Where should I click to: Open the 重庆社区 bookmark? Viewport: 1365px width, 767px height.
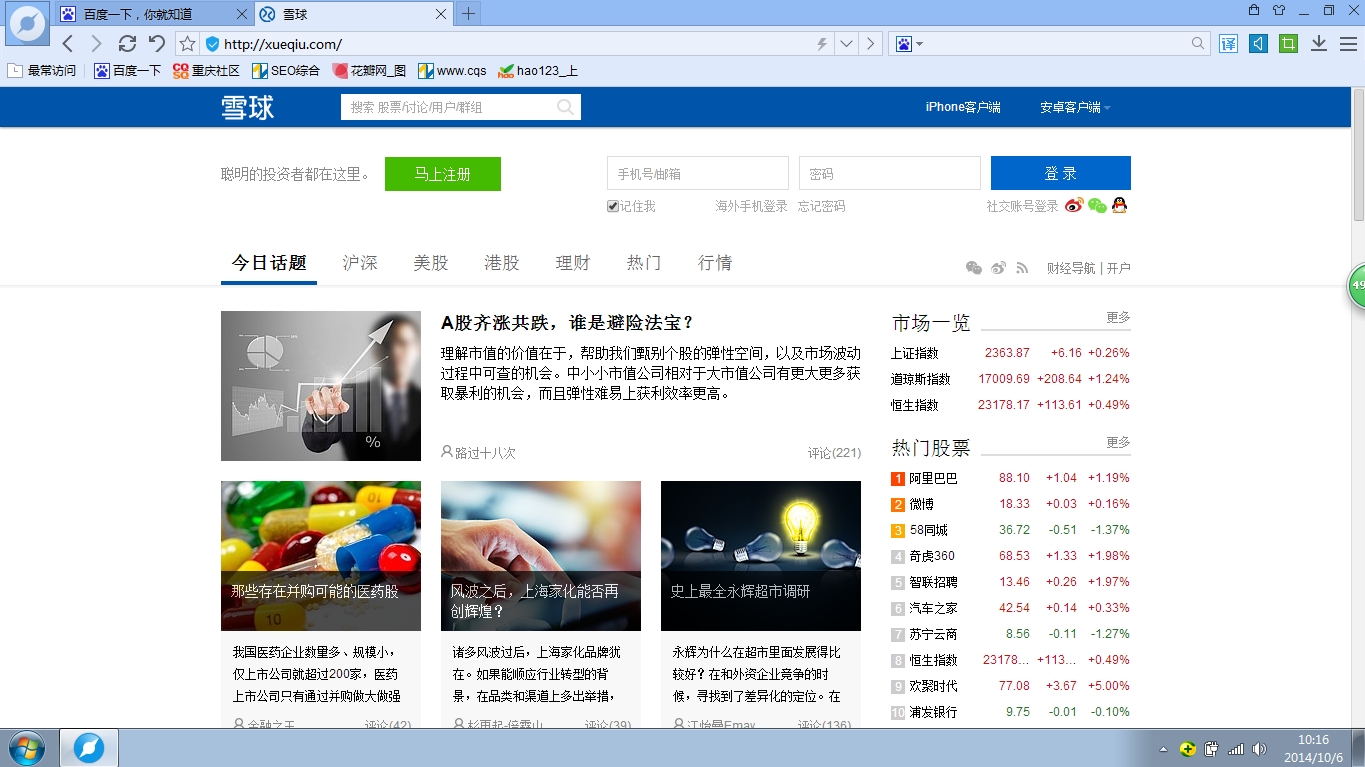coord(206,71)
